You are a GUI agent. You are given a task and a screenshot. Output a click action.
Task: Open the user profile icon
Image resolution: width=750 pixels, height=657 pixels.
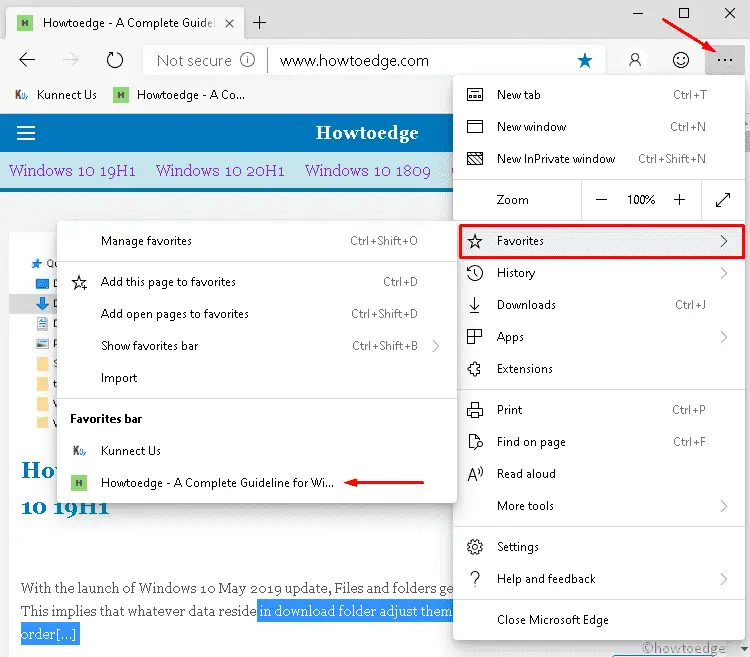[635, 60]
